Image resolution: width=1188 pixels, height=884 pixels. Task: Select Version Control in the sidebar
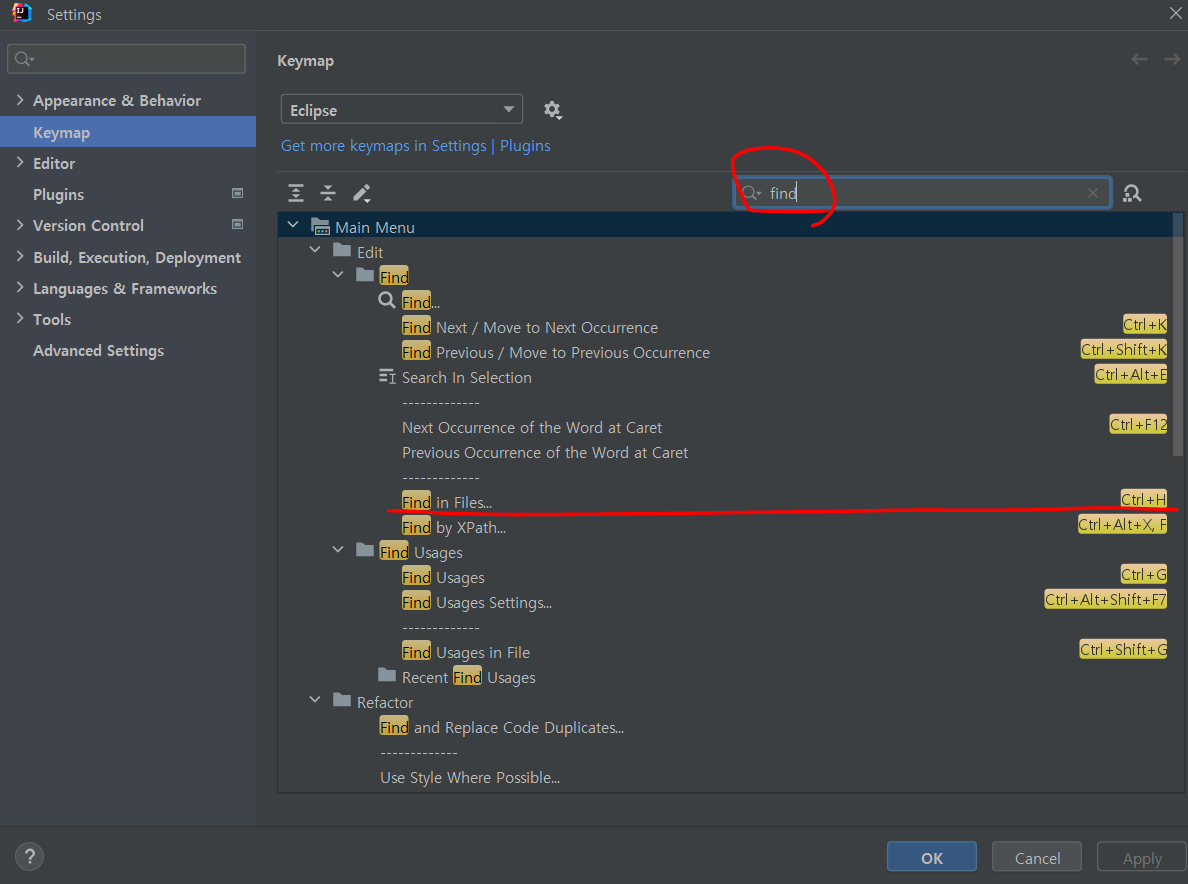coord(88,226)
